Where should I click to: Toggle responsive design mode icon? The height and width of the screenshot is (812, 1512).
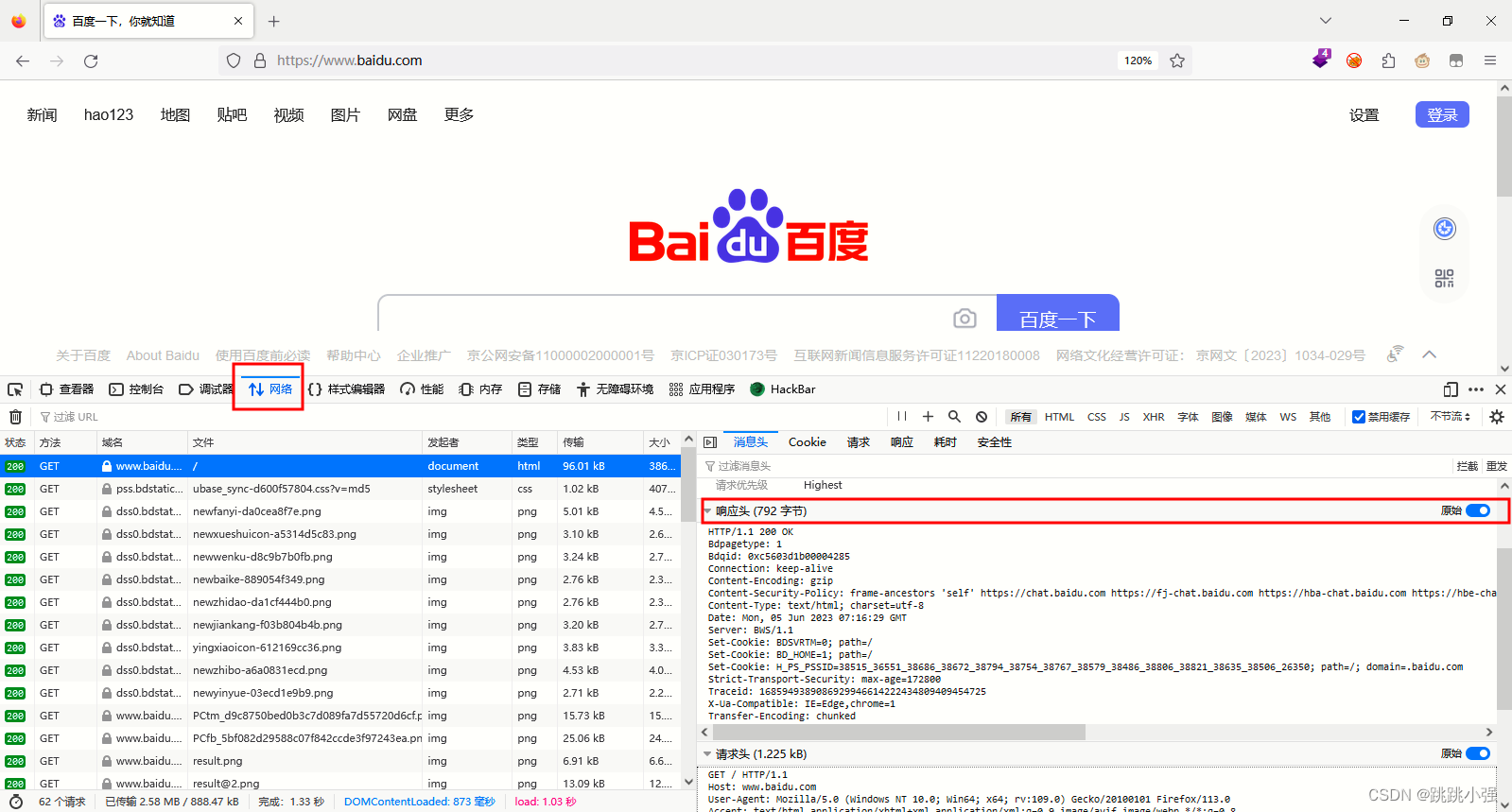(1451, 389)
